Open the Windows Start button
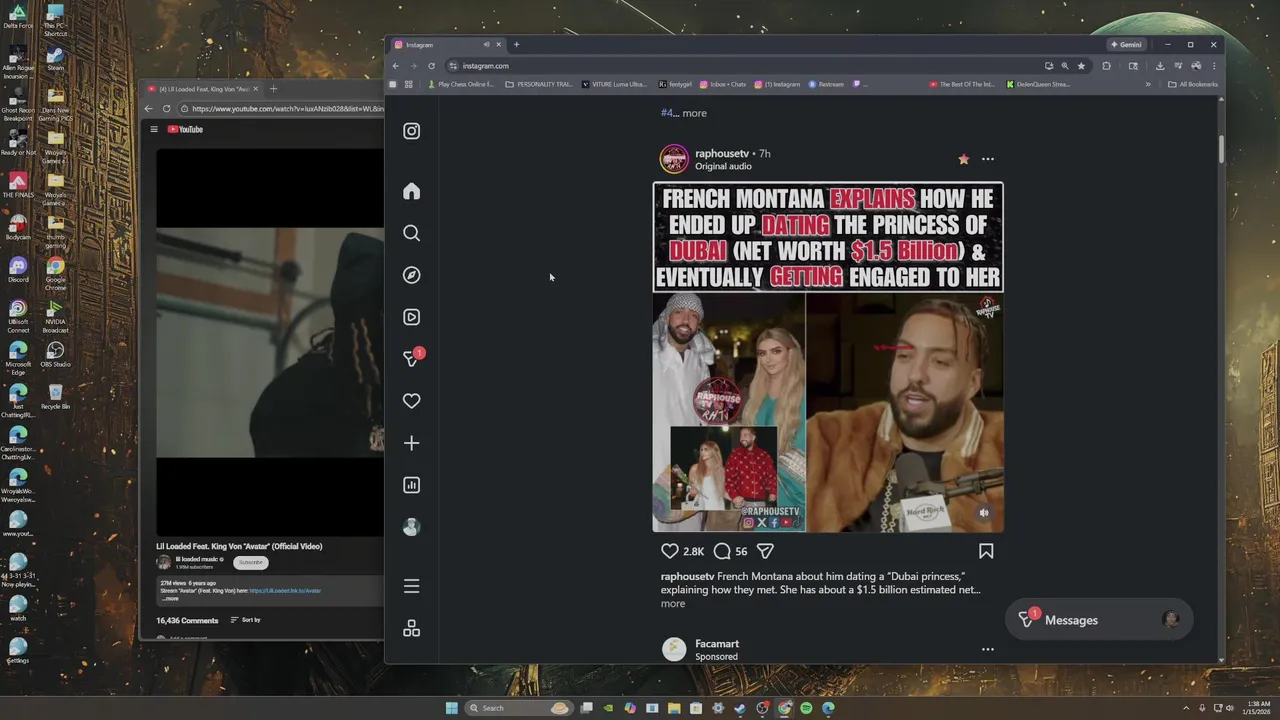 pyautogui.click(x=451, y=708)
